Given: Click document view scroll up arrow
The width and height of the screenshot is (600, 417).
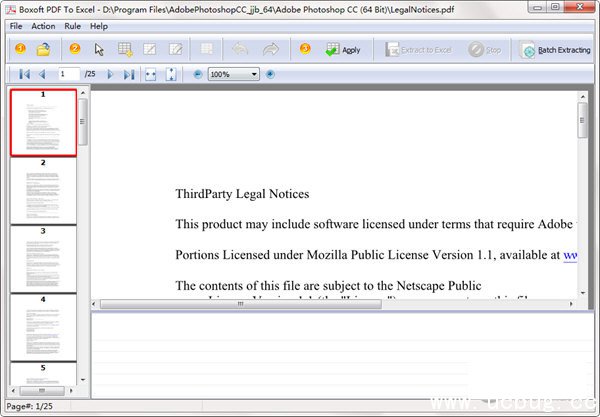Looking at the screenshot, I should click(x=582, y=97).
